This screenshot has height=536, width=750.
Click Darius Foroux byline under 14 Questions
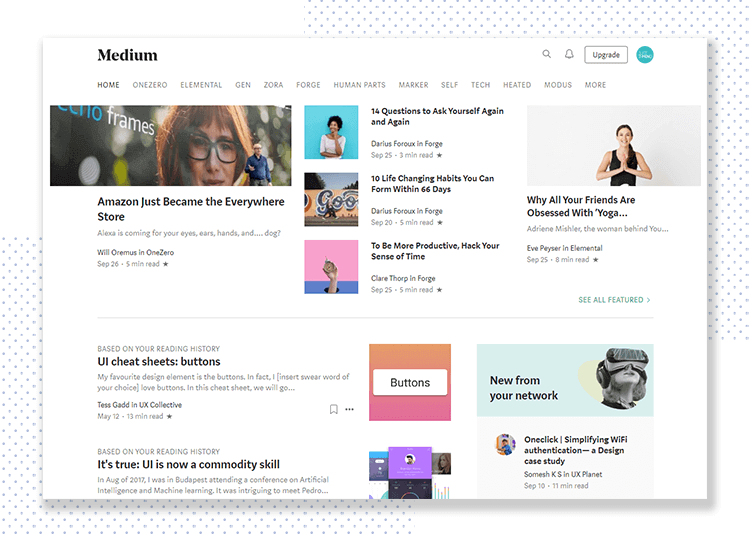click(407, 143)
